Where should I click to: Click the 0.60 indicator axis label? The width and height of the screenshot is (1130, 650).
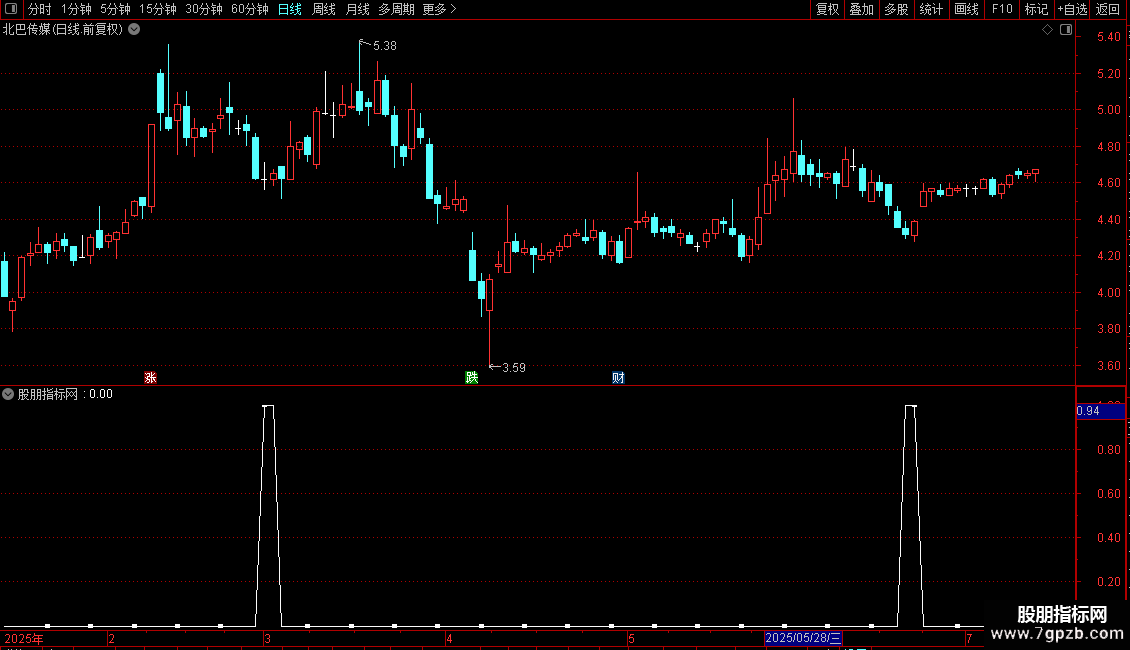(1109, 494)
